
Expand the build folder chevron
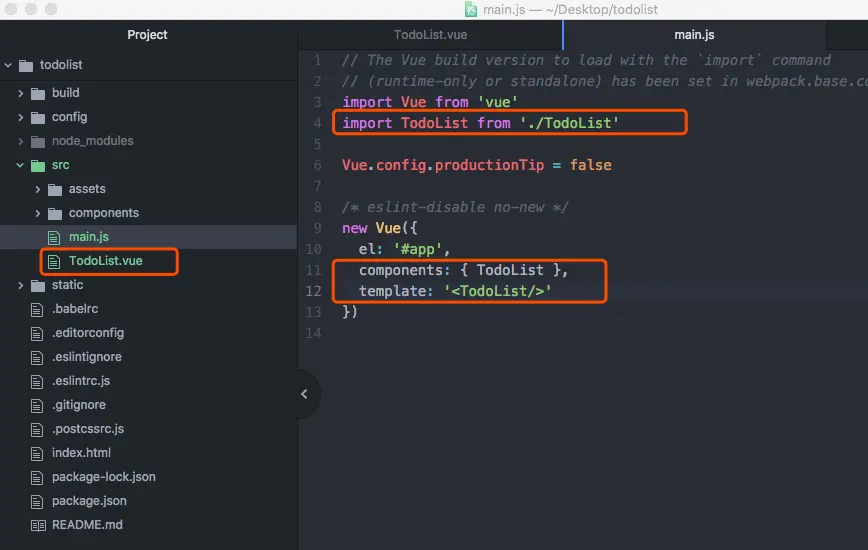[x=20, y=93]
